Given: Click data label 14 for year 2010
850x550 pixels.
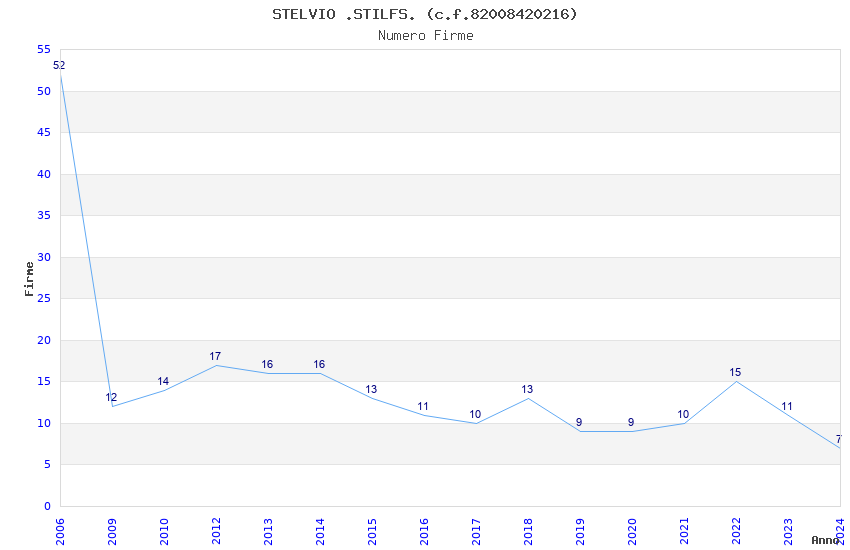Looking at the screenshot, I should (163, 381).
